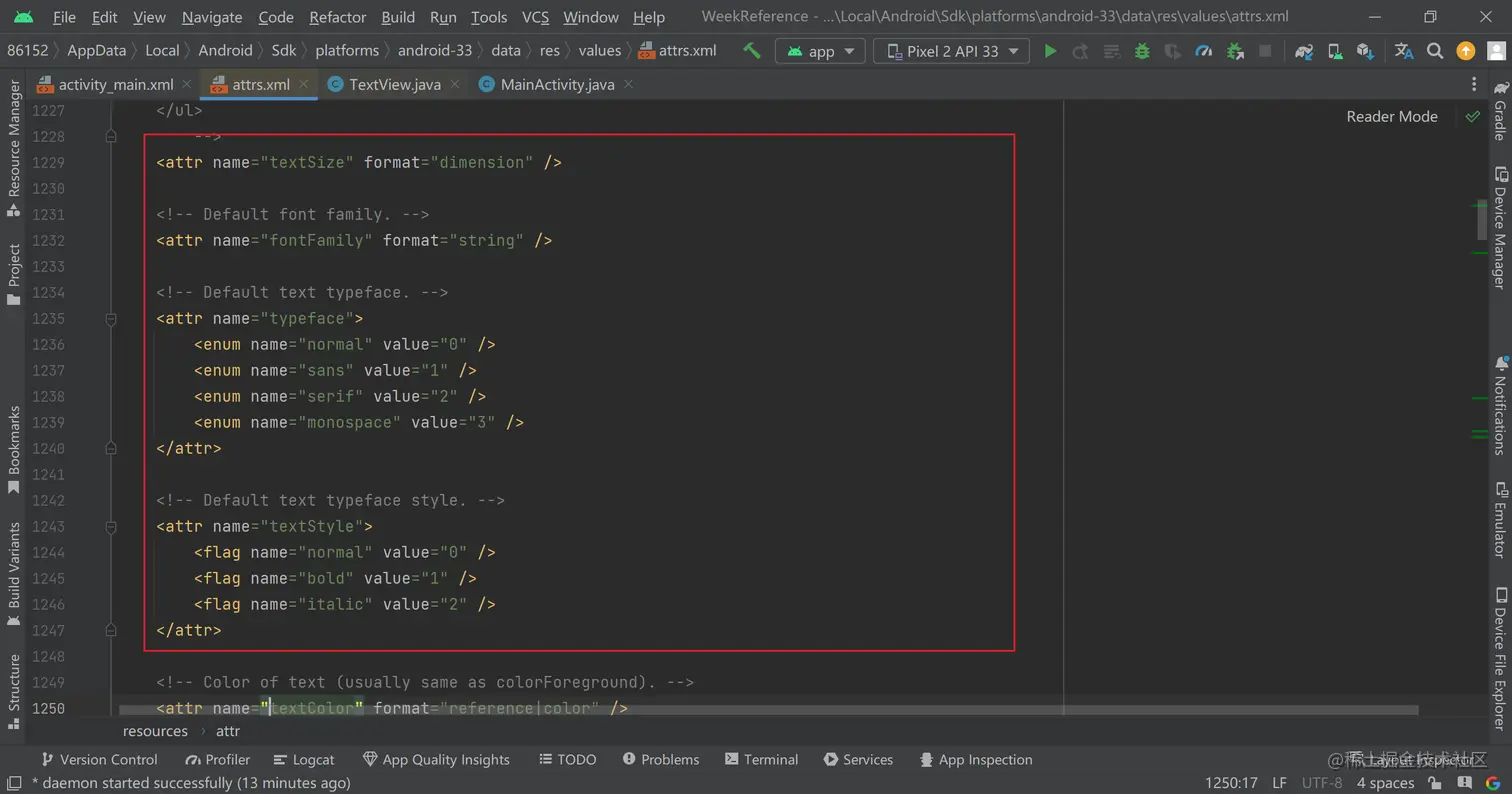Open SDK Manager cube icon in toolbar
This screenshot has height=794, width=1512.
coord(1365,51)
